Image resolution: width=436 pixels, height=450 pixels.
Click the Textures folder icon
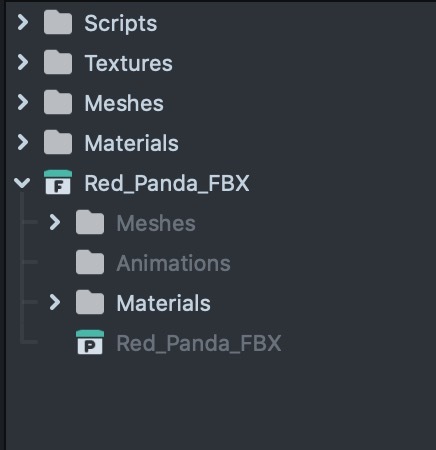(x=58, y=62)
